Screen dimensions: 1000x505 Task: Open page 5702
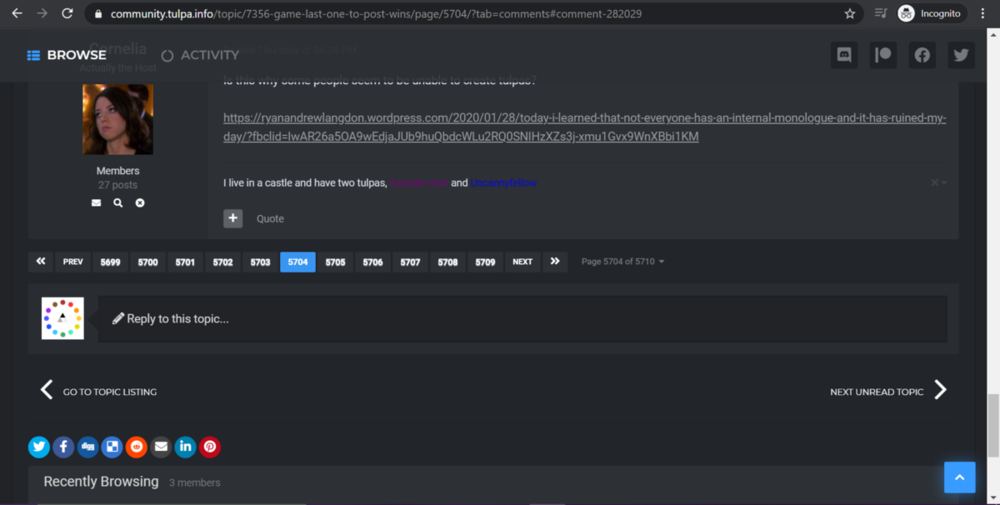[x=223, y=262]
